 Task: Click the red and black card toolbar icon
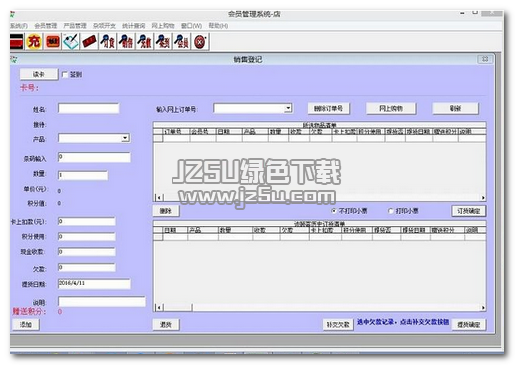point(16,42)
